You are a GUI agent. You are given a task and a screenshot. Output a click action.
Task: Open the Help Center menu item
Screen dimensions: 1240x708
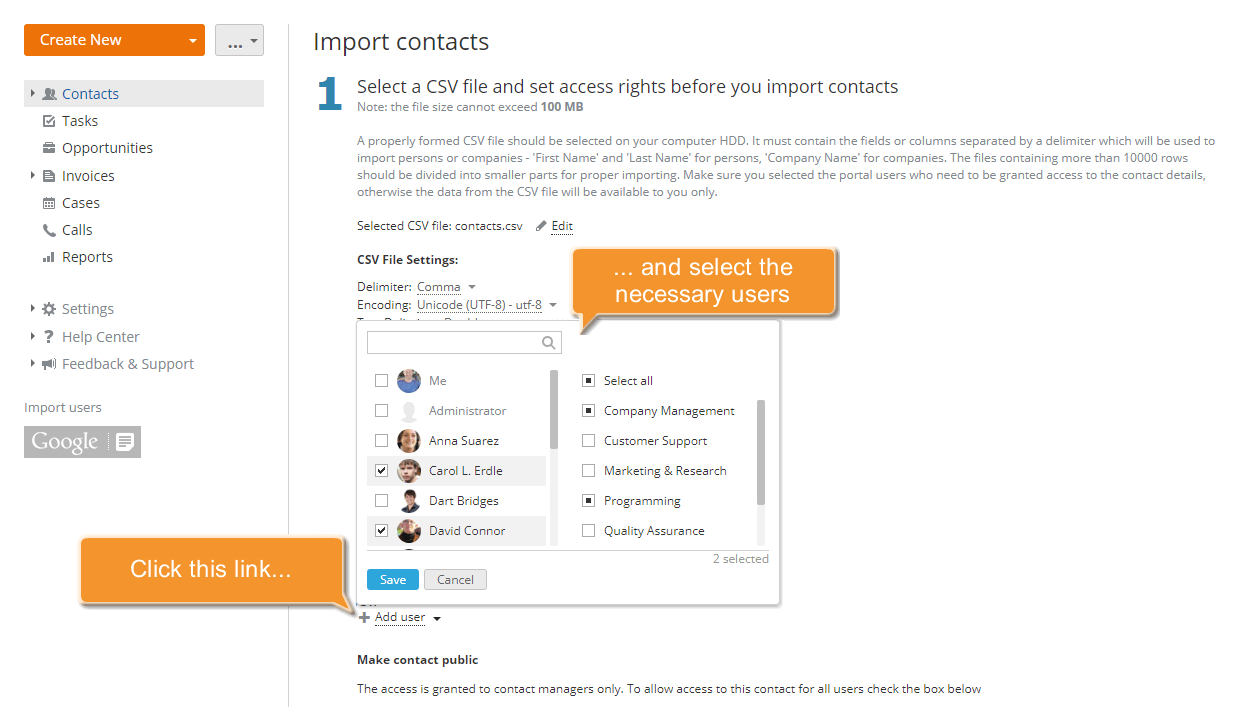100,336
